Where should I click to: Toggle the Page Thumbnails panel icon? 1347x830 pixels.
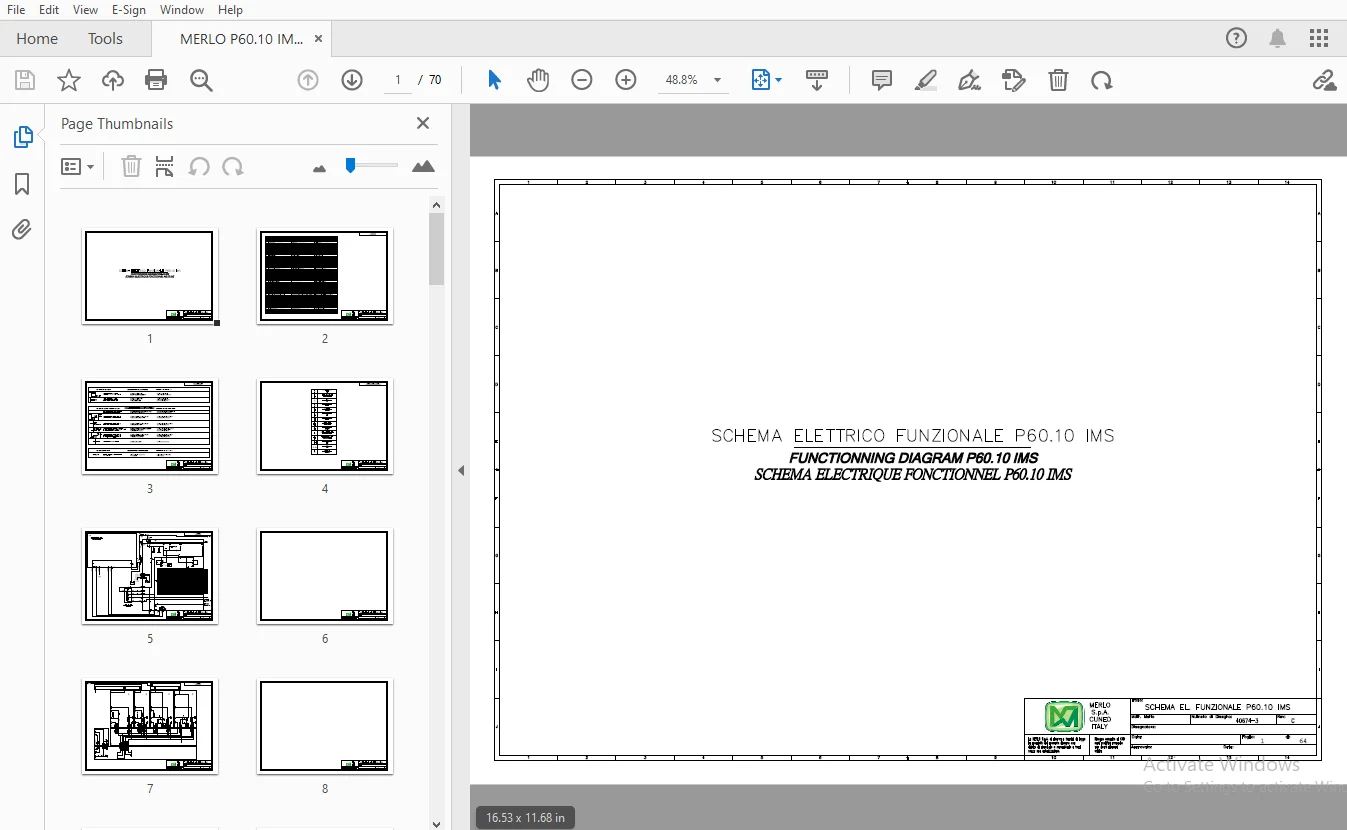tap(22, 137)
